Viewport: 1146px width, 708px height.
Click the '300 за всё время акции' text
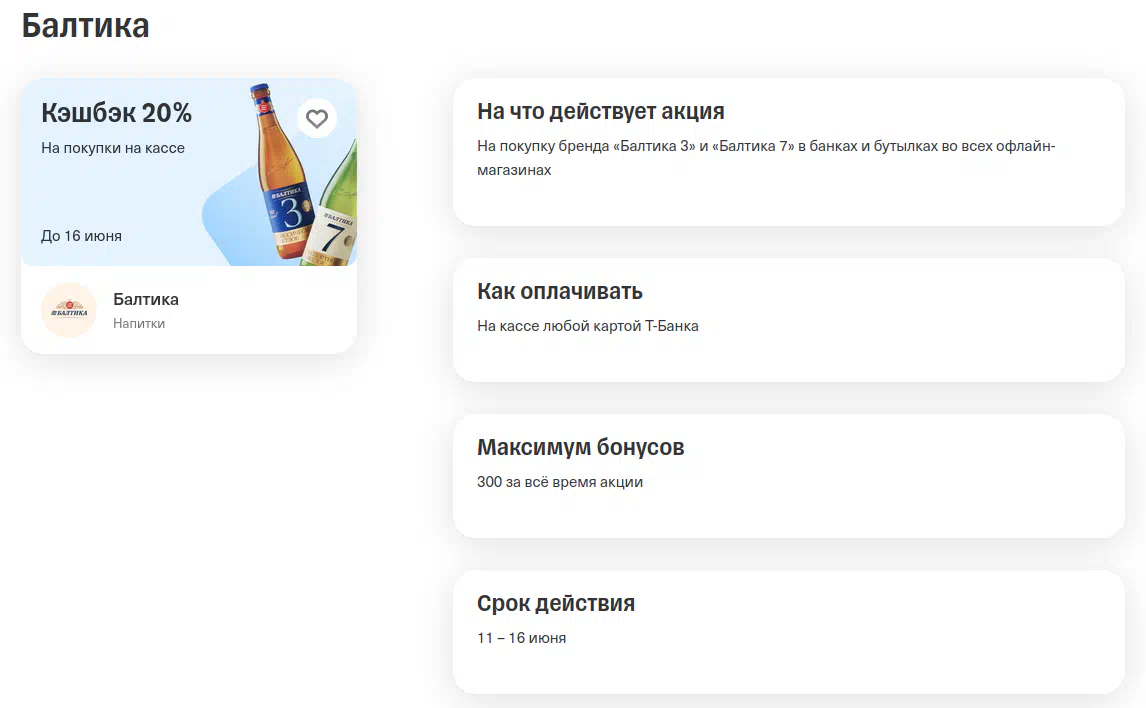point(559,482)
